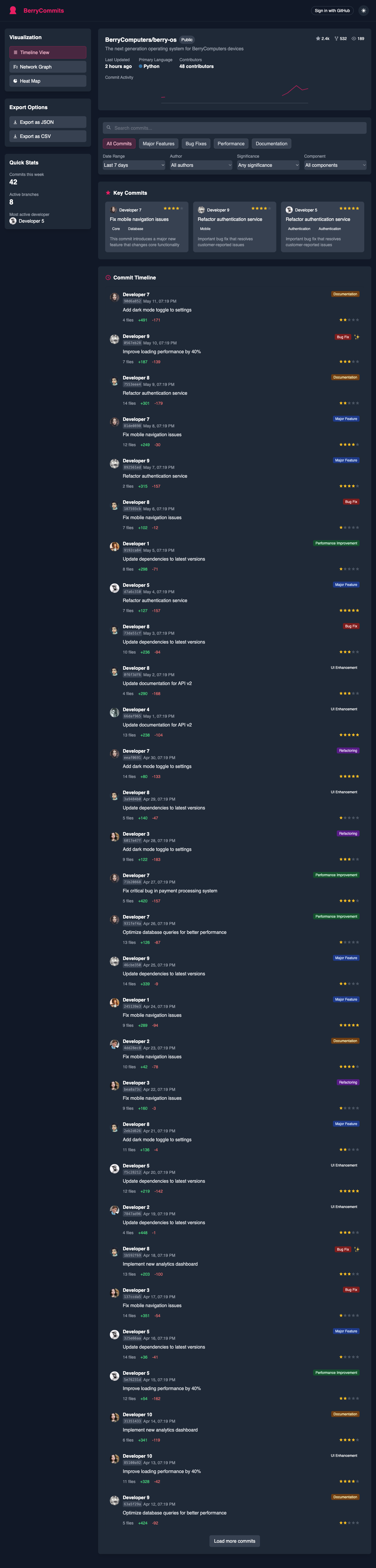Image resolution: width=376 pixels, height=1568 pixels.
Task: Enable the Documentation filter
Action: tap(271, 144)
